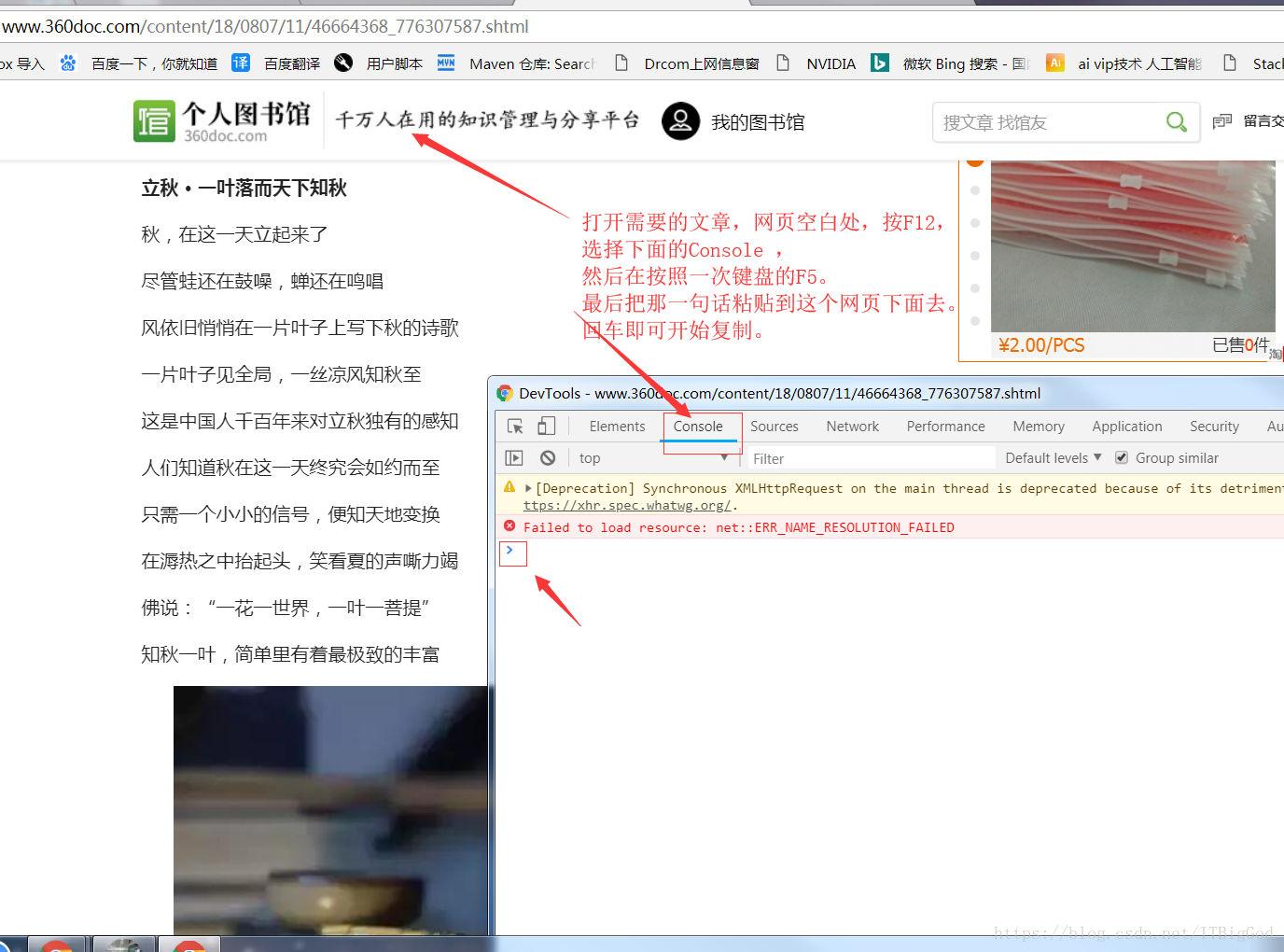
Task: Open the Drcom上网信息窗 bookmark
Action: point(687,63)
